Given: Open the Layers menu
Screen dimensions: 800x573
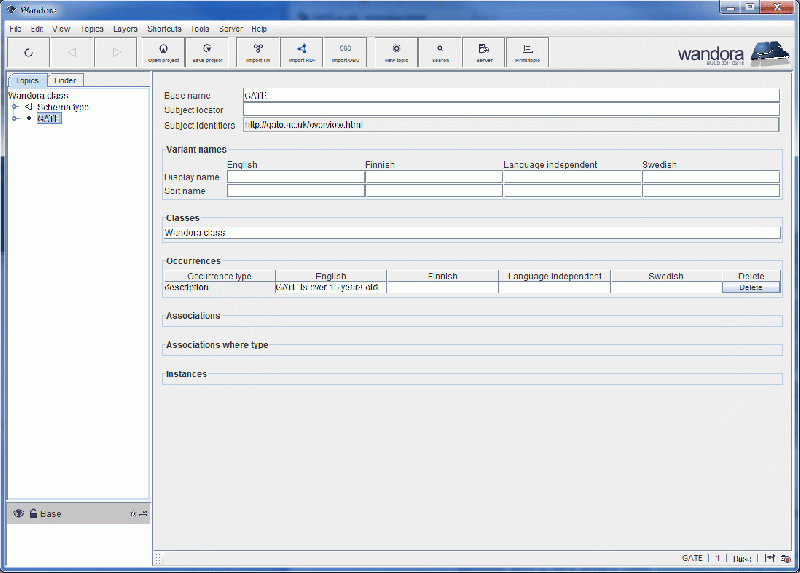Looking at the screenshot, I should click(x=125, y=29).
